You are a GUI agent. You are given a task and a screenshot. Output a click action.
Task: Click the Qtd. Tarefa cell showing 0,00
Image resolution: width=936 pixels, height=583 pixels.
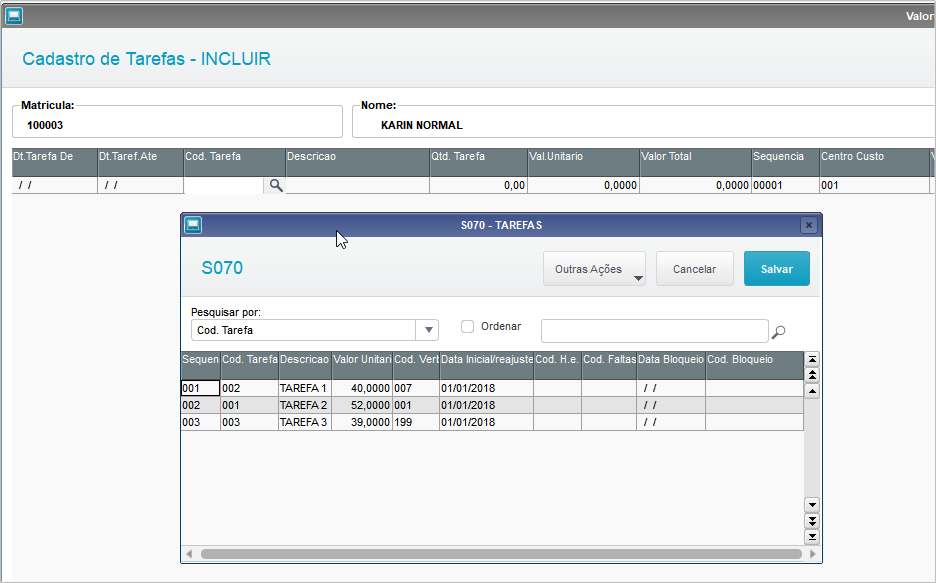pos(478,185)
